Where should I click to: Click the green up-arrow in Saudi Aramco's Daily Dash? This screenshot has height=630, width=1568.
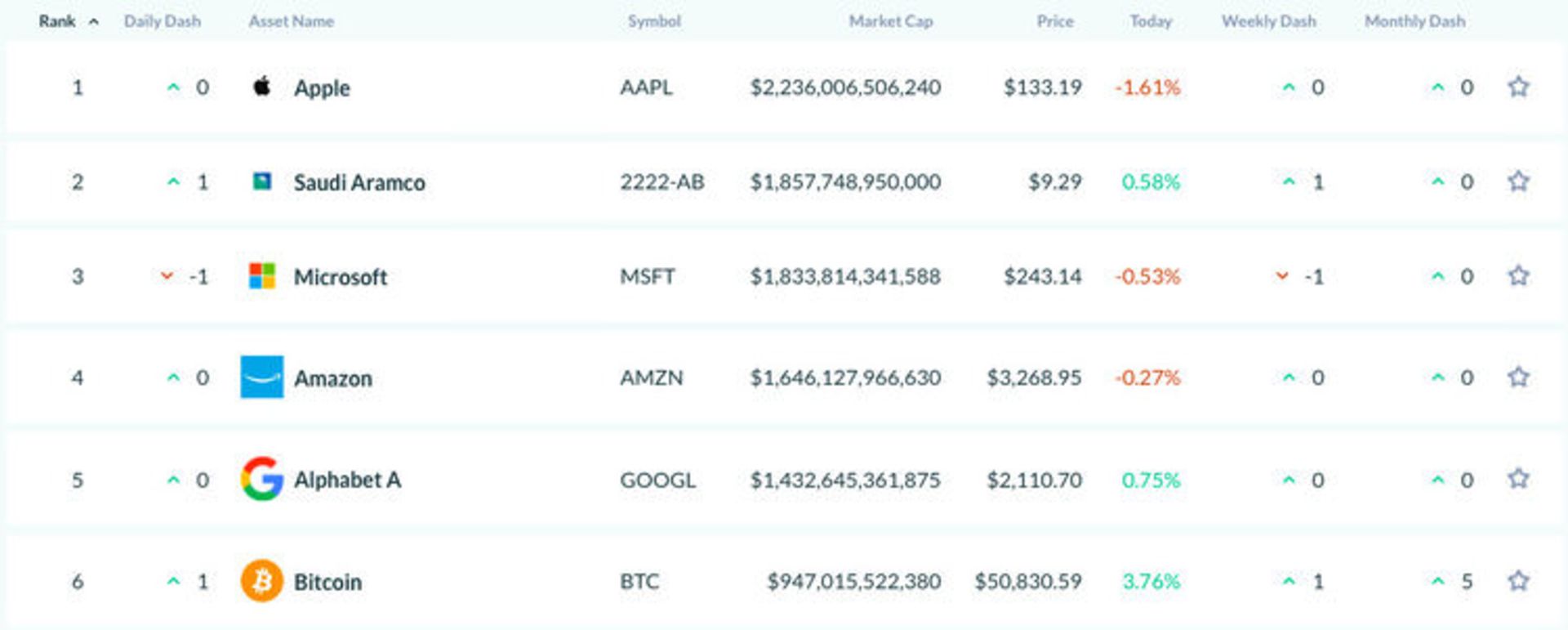tap(172, 181)
